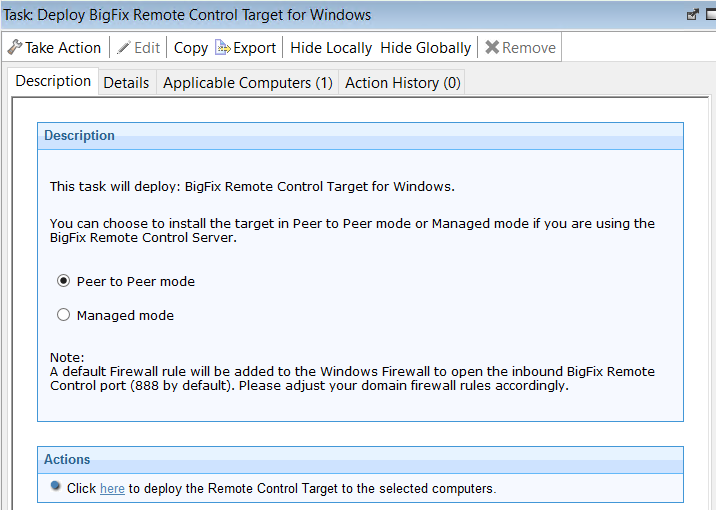Click the 'Note:' text

(x=67, y=357)
